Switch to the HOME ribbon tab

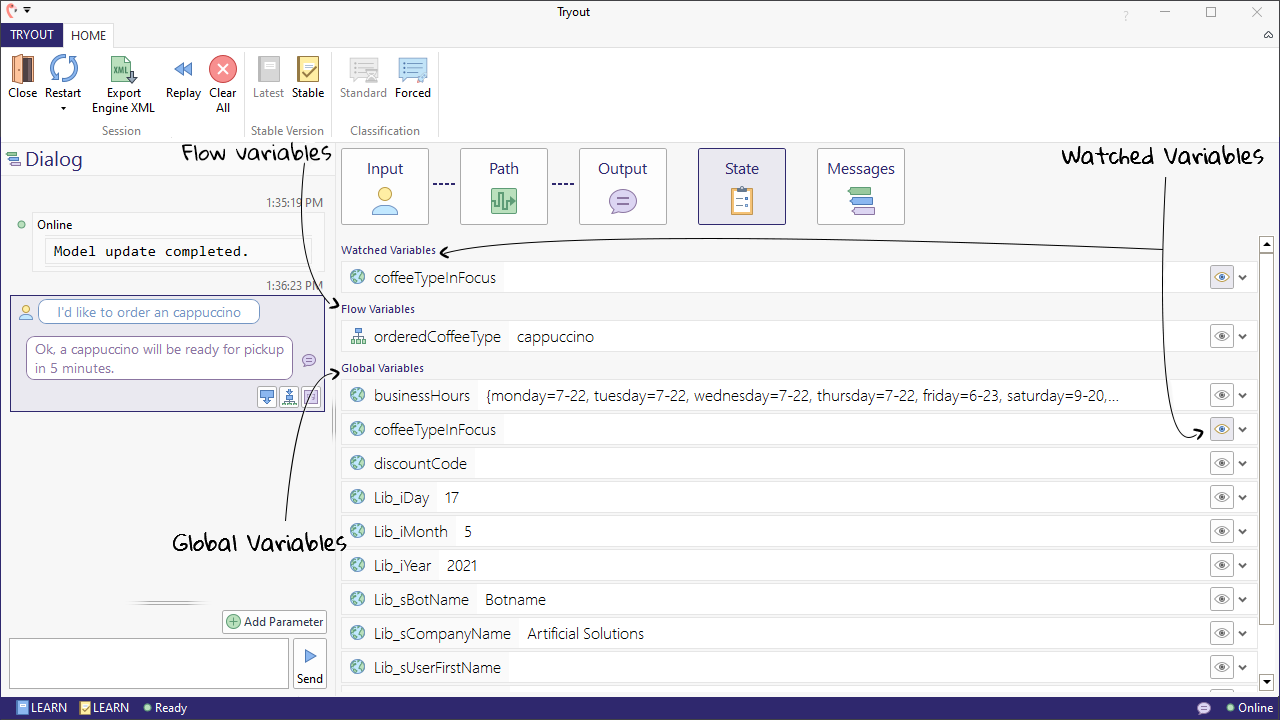(x=89, y=35)
